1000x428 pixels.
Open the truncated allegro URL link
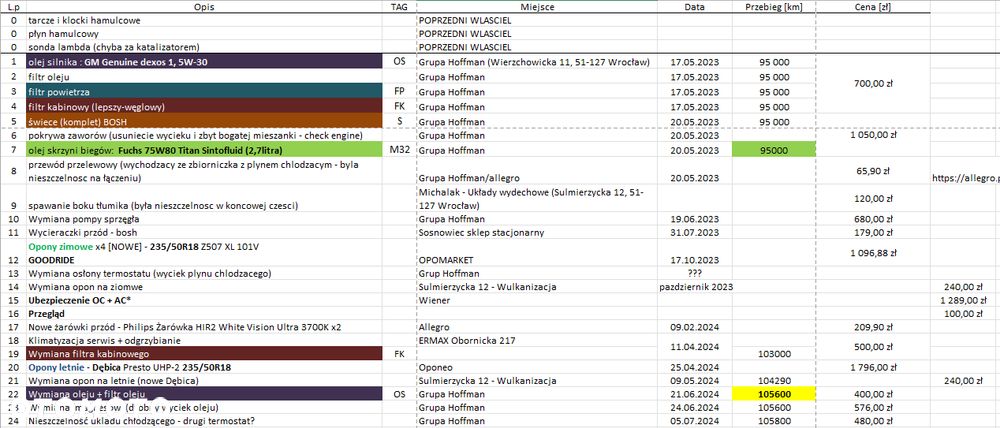pyautogui.click(x=966, y=179)
